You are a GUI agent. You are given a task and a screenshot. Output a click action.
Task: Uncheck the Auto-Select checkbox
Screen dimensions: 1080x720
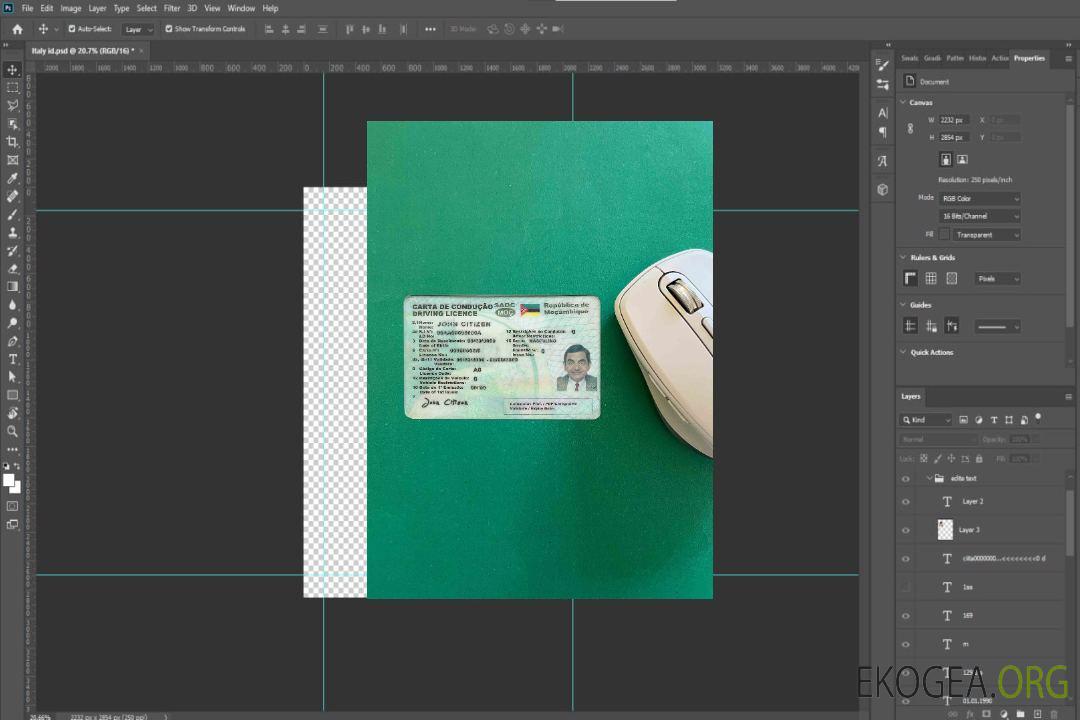[71, 29]
